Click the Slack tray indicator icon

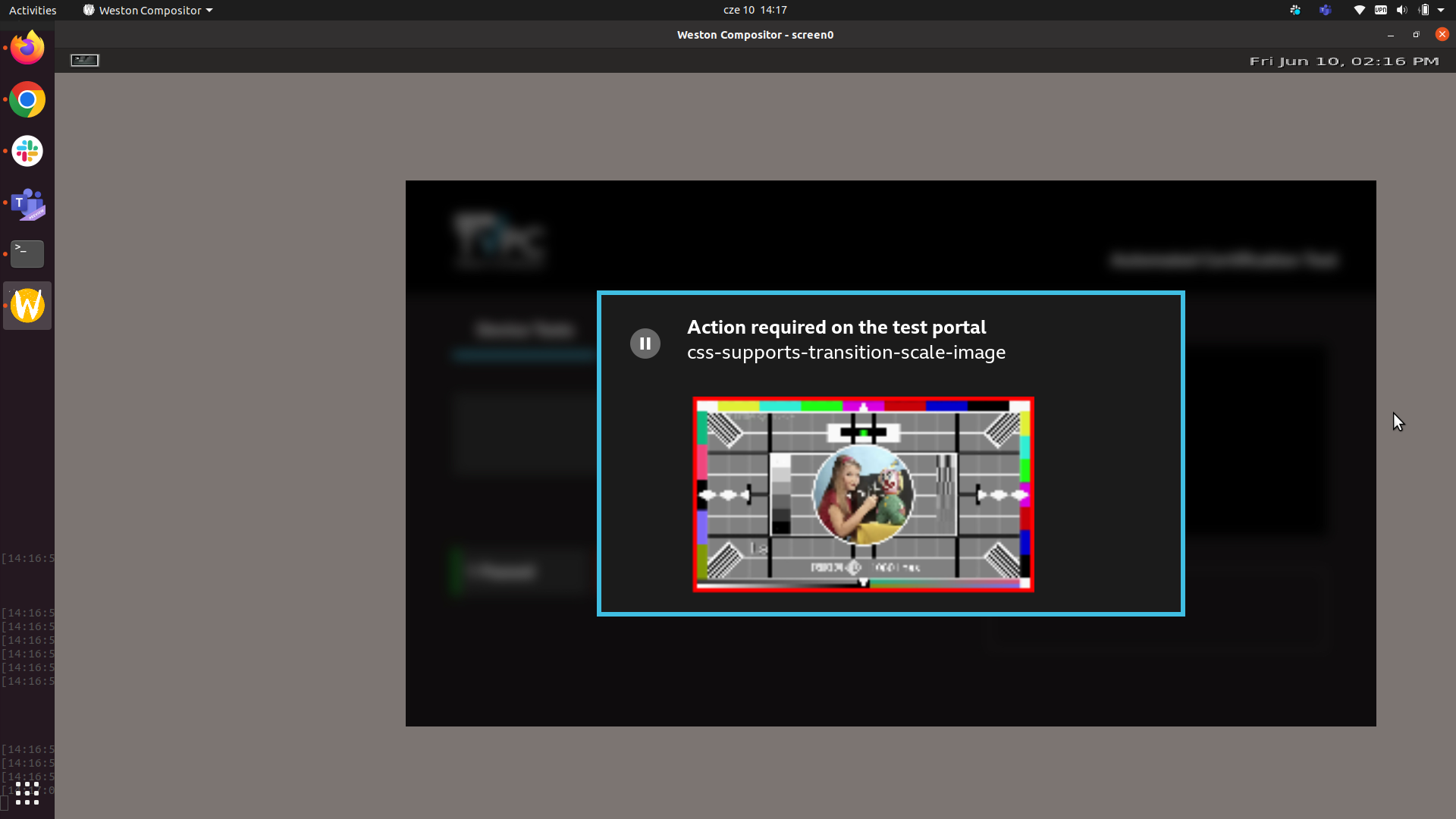(1295, 10)
